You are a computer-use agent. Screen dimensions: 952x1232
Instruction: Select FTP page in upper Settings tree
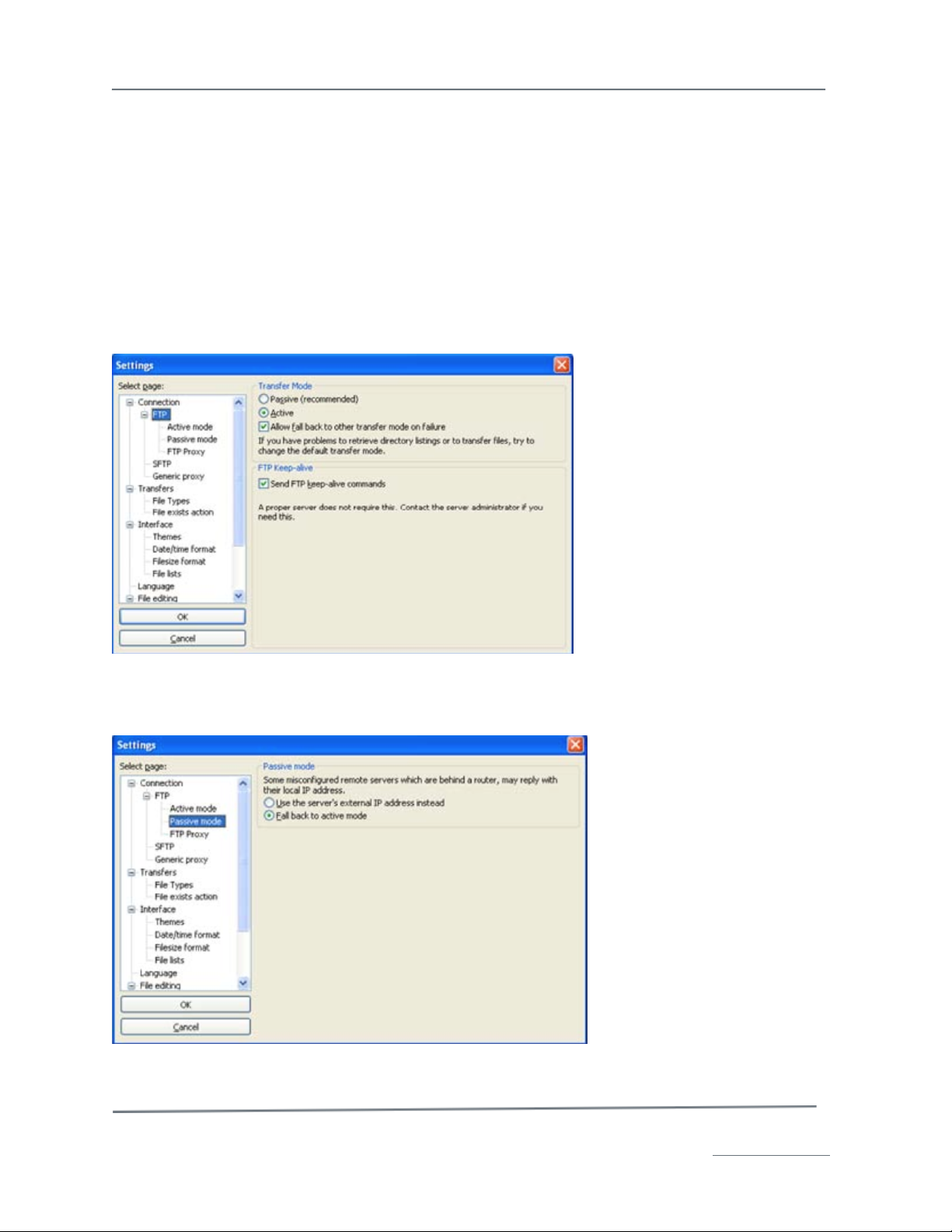coord(160,414)
